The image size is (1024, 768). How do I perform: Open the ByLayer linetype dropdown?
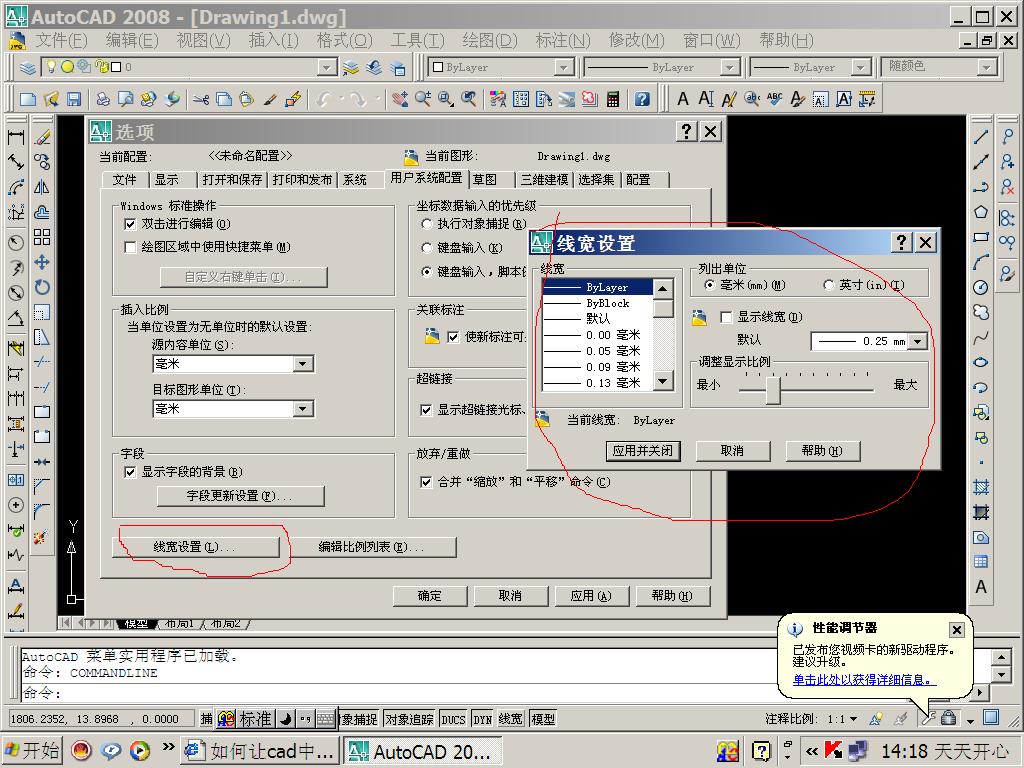729,67
